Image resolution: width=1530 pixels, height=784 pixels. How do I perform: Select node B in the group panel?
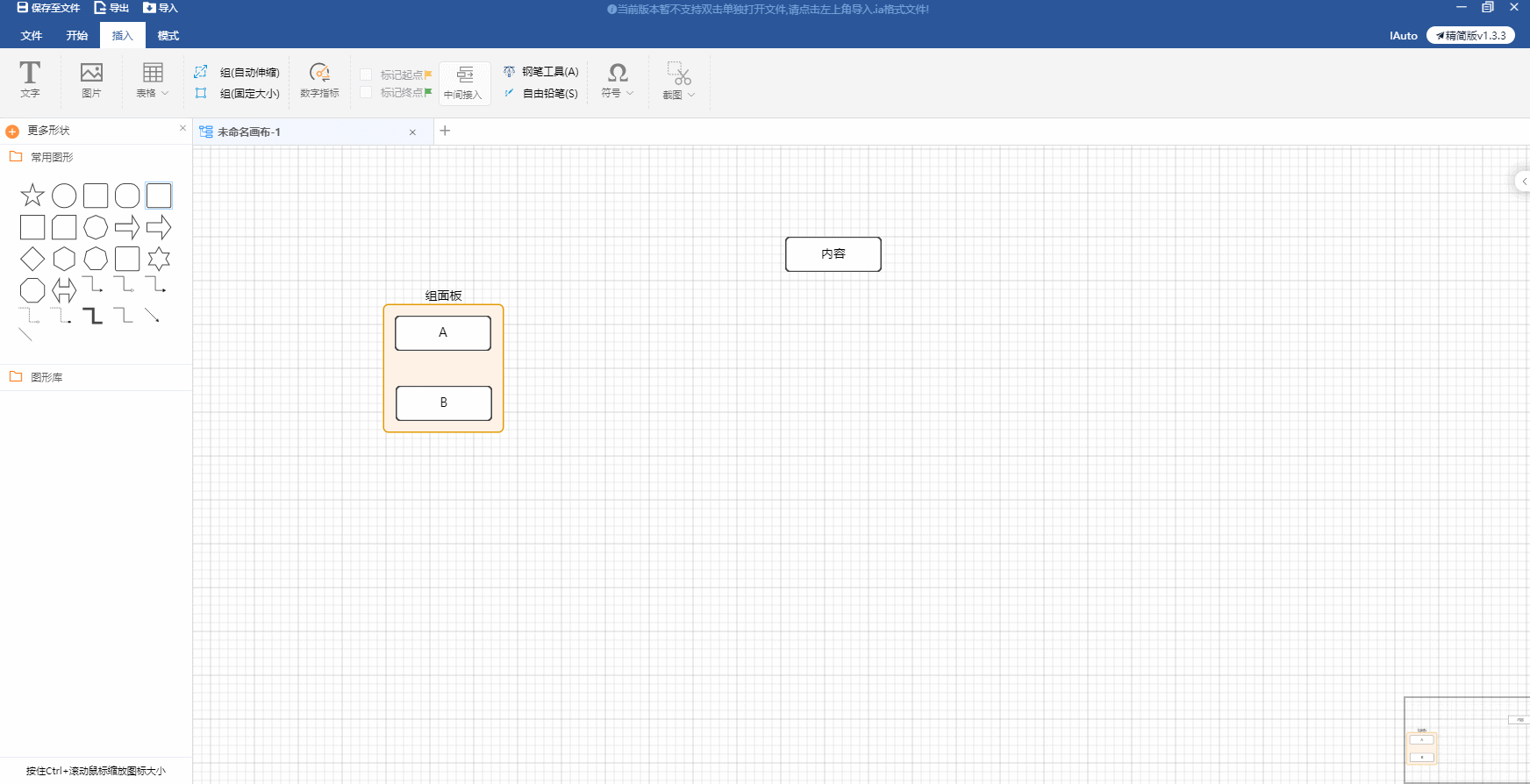click(x=444, y=403)
